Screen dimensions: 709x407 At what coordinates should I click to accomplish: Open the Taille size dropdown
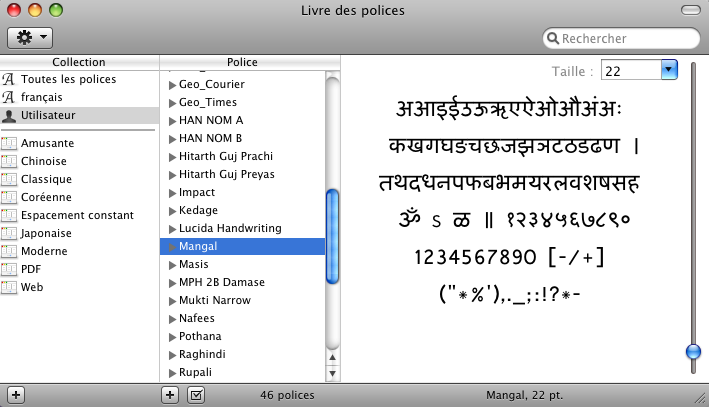[x=669, y=70]
